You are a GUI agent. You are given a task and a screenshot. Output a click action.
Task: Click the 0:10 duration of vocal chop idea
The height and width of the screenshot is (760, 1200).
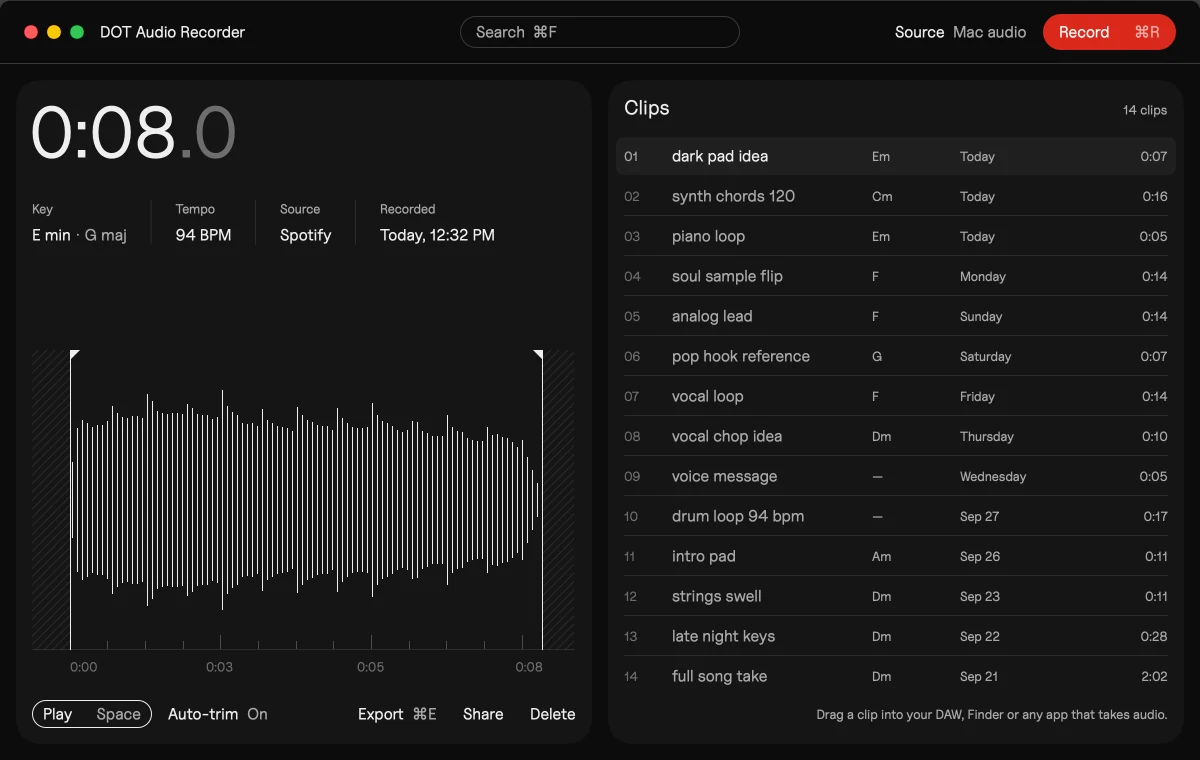(1155, 436)
